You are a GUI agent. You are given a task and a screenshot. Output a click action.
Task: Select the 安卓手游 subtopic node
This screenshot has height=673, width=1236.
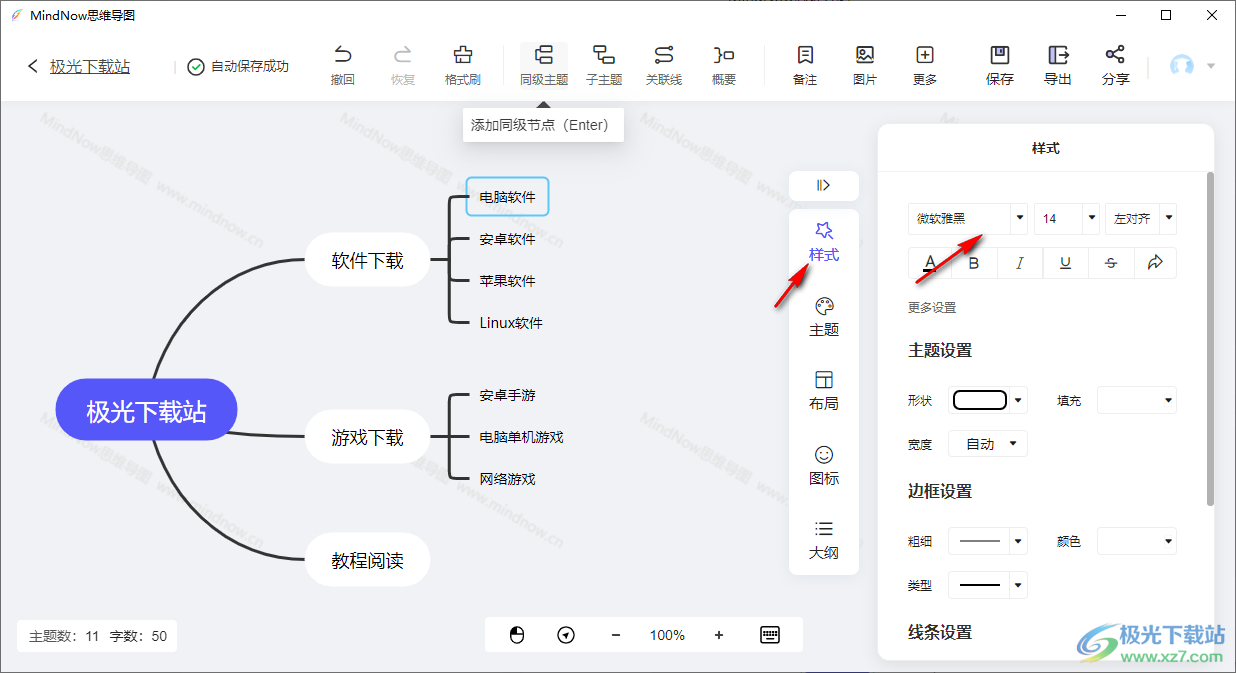507,395
